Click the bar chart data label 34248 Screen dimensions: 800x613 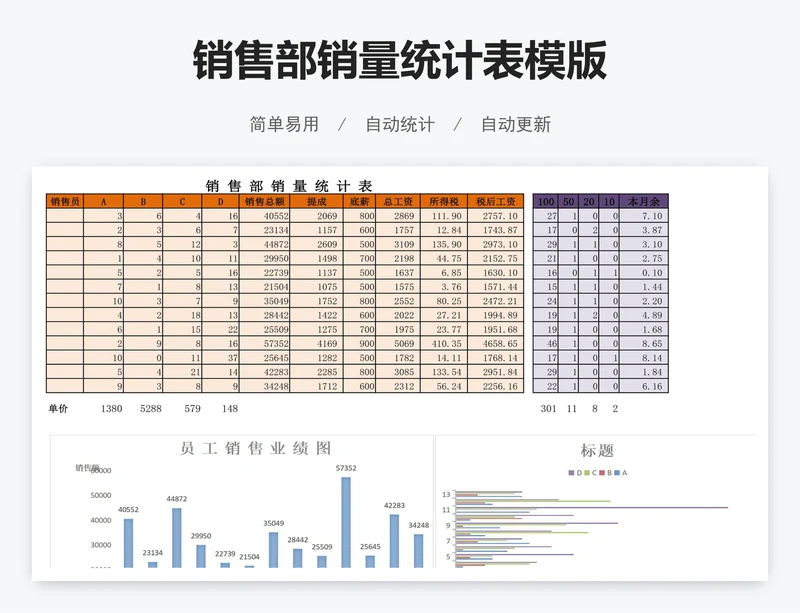(x=418, y=525)
